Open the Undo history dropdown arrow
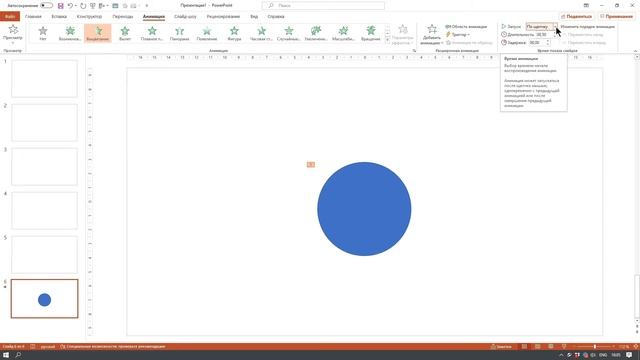The image size is (640, 360). point(76,6)
